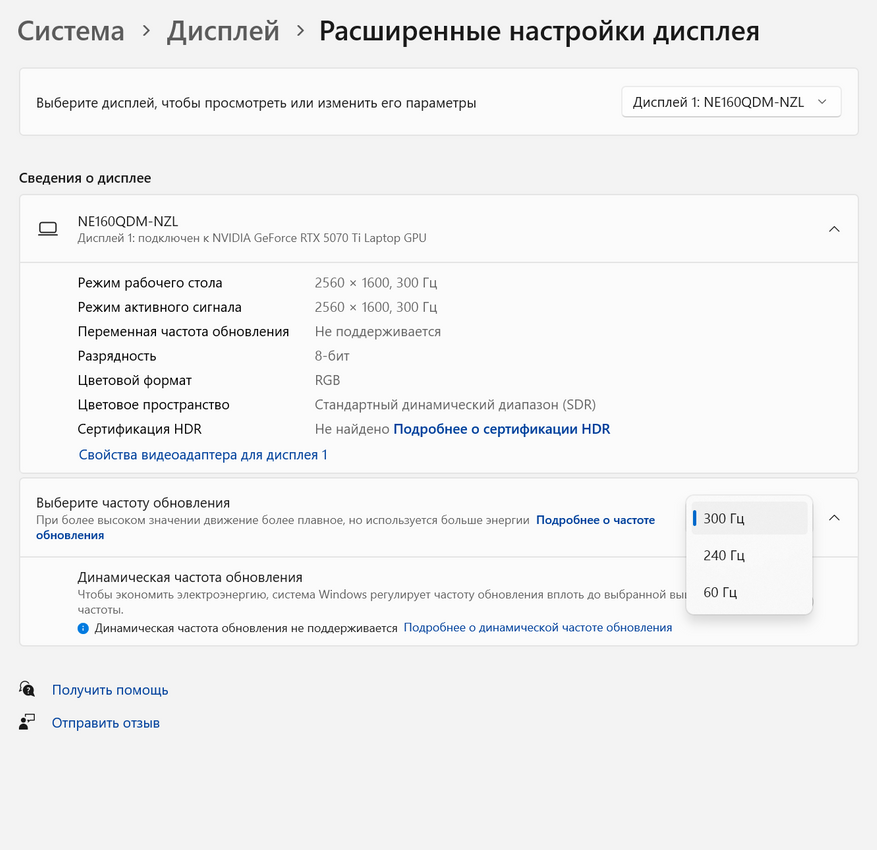Open Свойства видеоадаптера для дисплея 1
The image size is (877, 850).
point(202,455)
